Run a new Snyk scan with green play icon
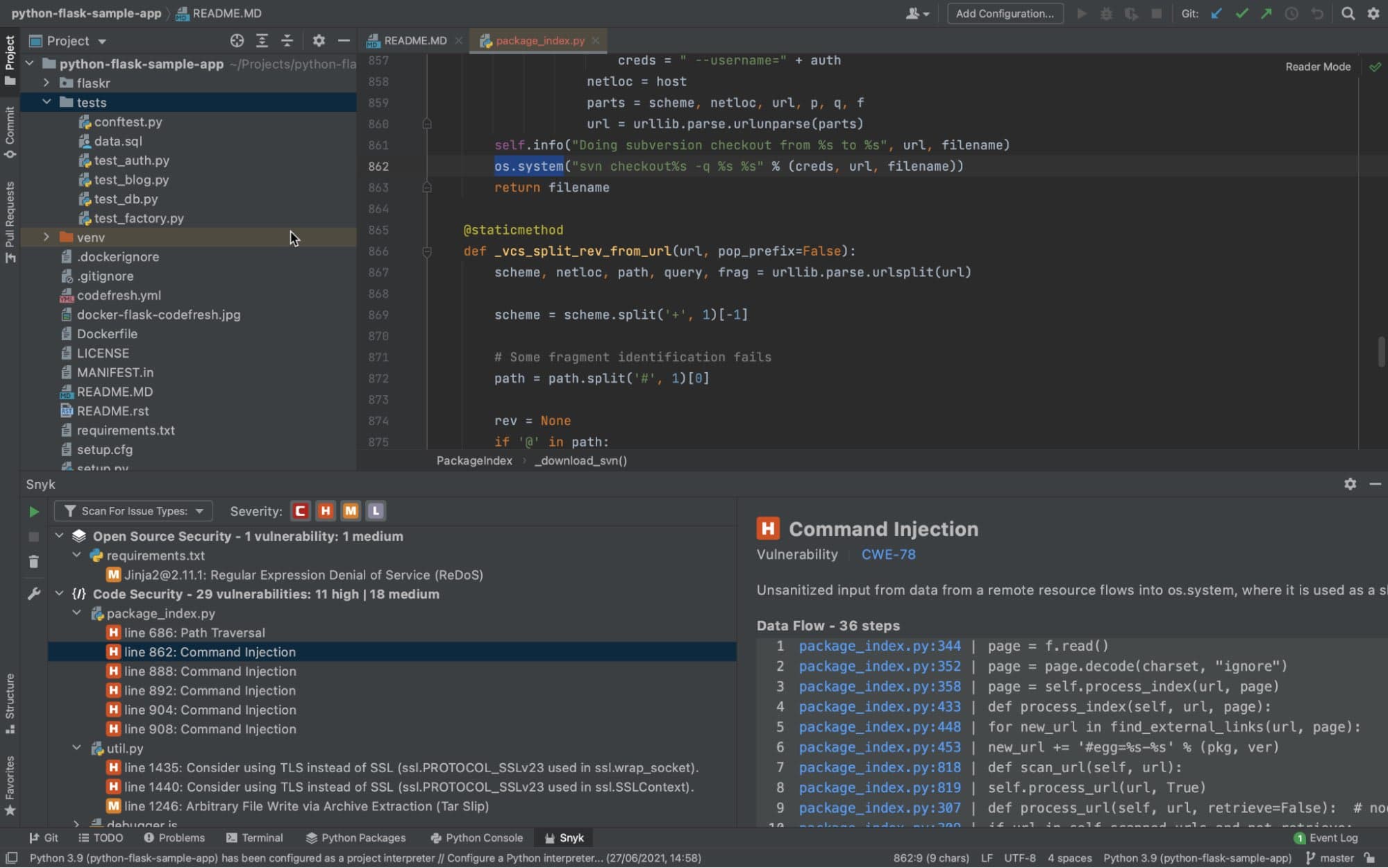 coord(33,512)
